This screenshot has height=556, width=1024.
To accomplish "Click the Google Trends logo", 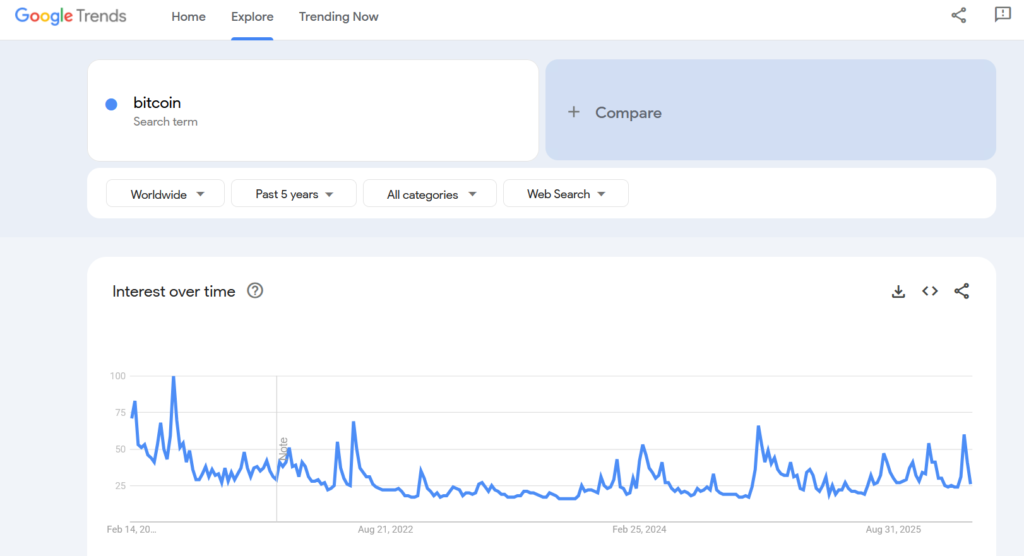I will (70, 17).
